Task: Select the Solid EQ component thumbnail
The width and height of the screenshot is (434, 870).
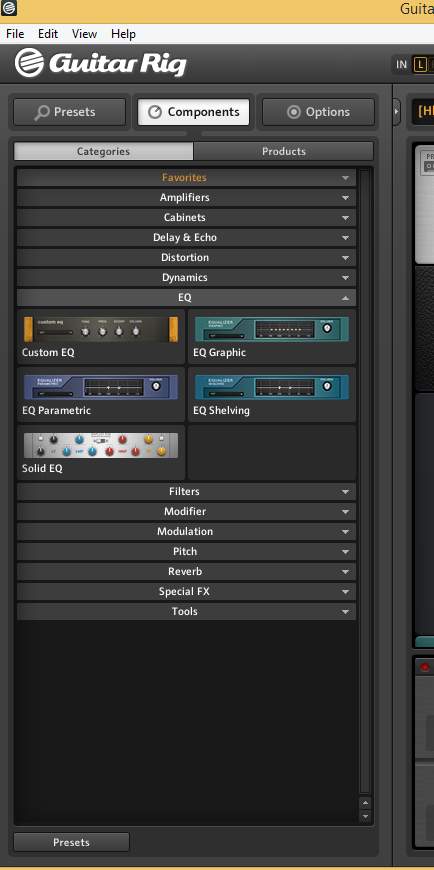Action: click(x=101, y=445)
